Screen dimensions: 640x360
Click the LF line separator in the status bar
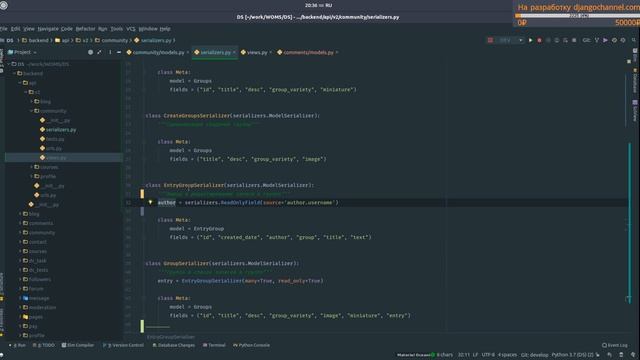point(475,355)
